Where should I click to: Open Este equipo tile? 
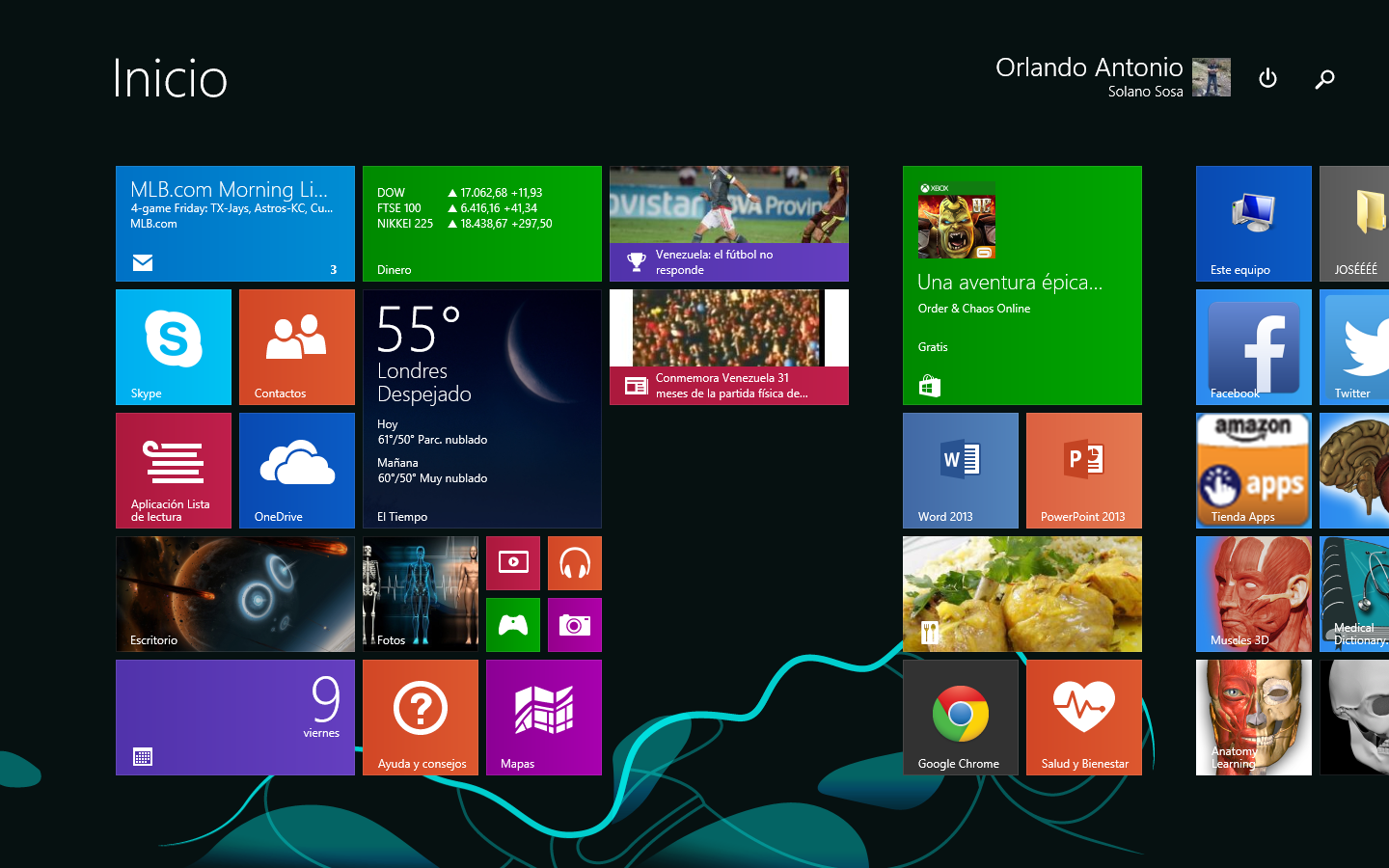(x=1254, y=224)
